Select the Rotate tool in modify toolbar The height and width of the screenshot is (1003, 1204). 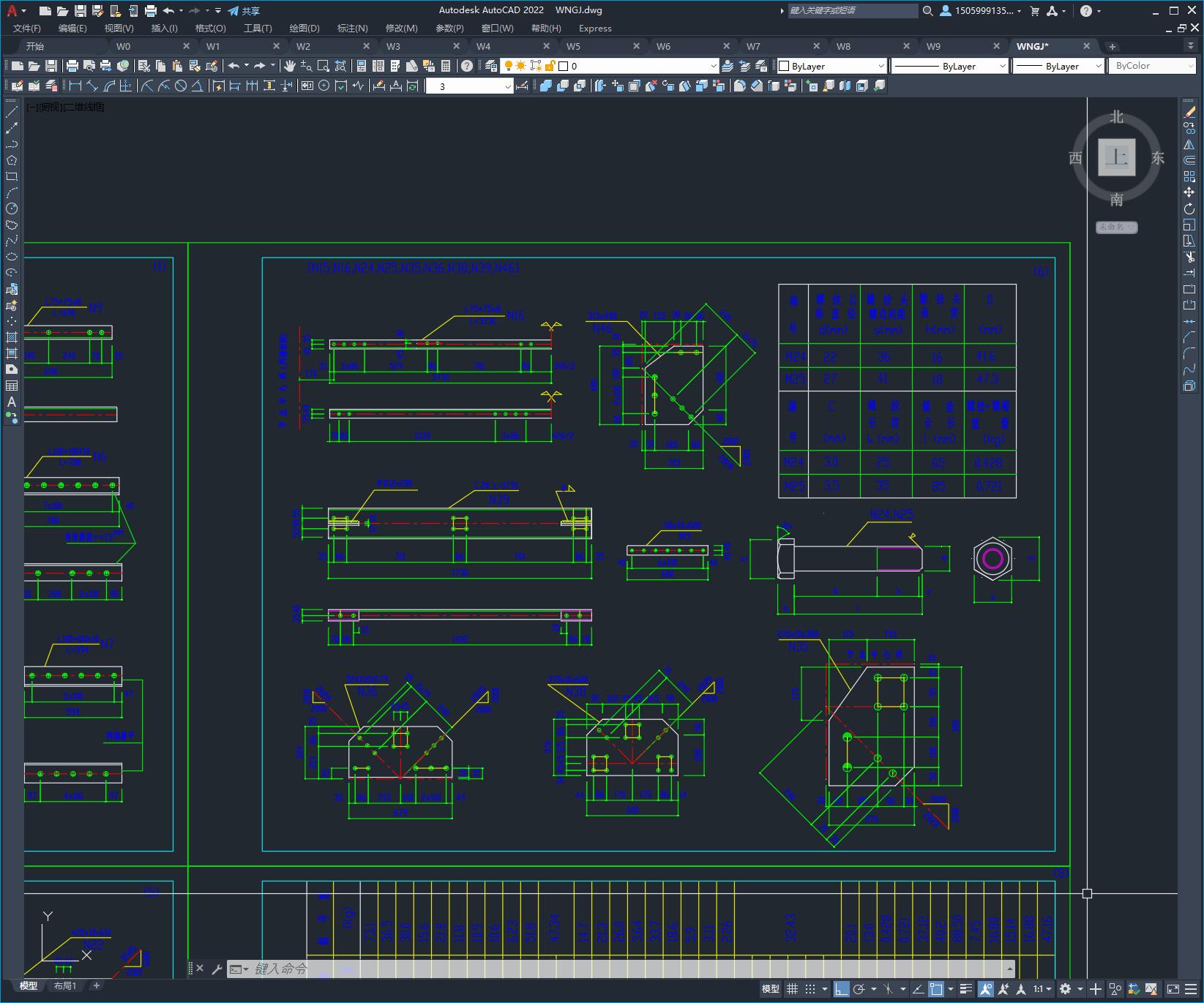pyautogui.click(x=1189, y=209)
